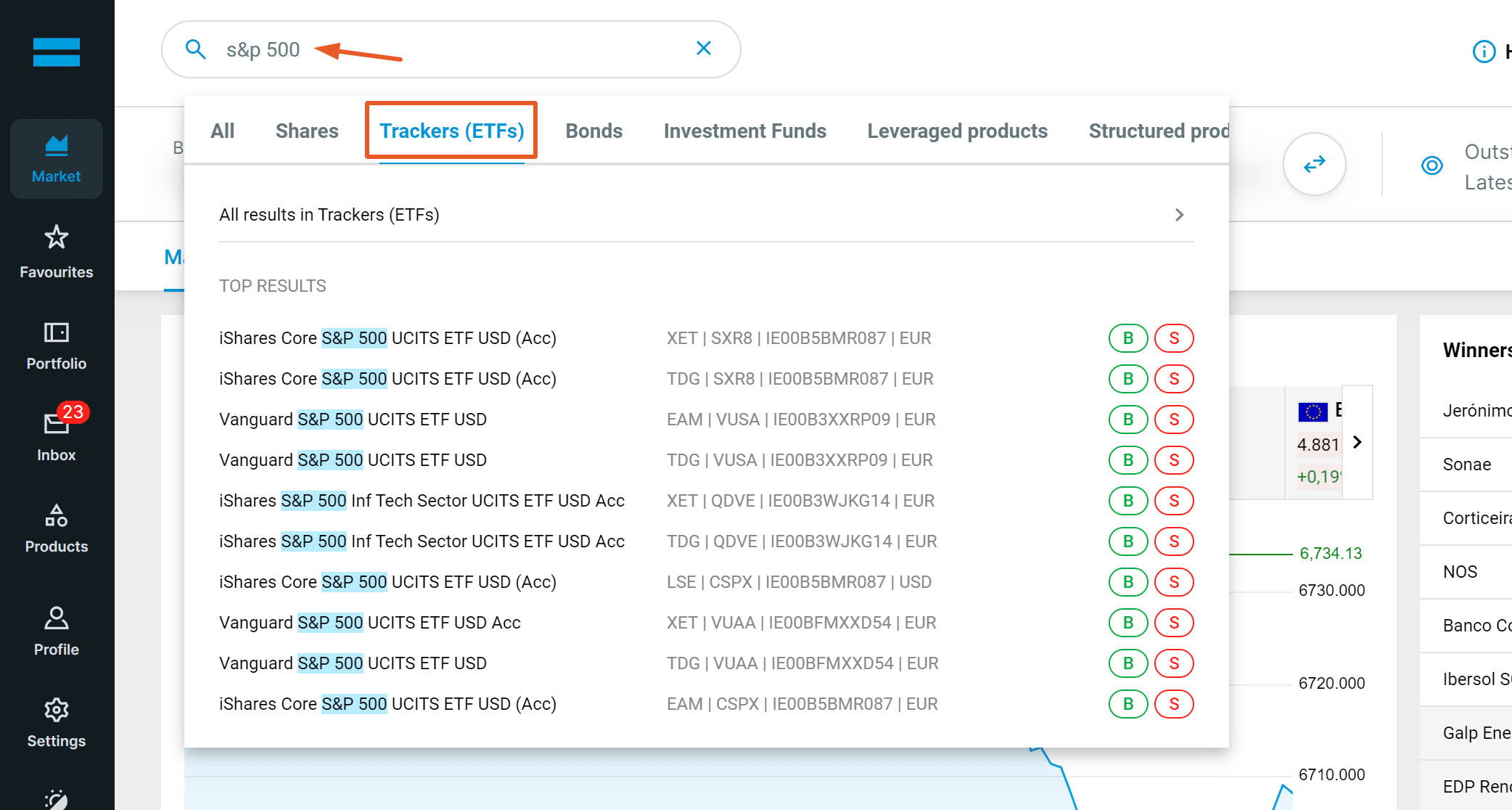Open Vanguard S&P 500 UCITS ETF USD Acc result
1512x810 pixels.
(x=370, y=623)
